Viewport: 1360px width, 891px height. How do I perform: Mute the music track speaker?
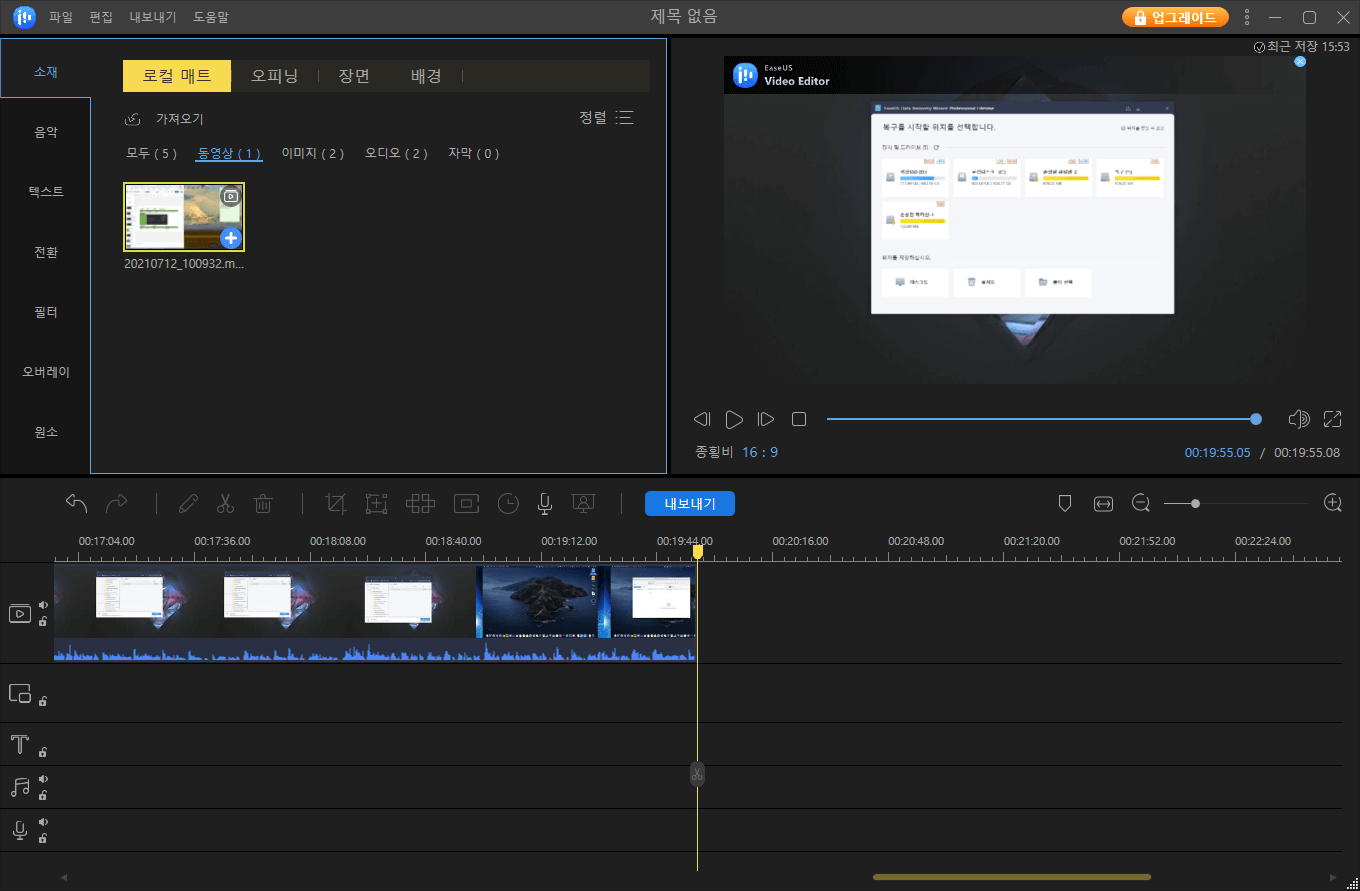(43, 779)
